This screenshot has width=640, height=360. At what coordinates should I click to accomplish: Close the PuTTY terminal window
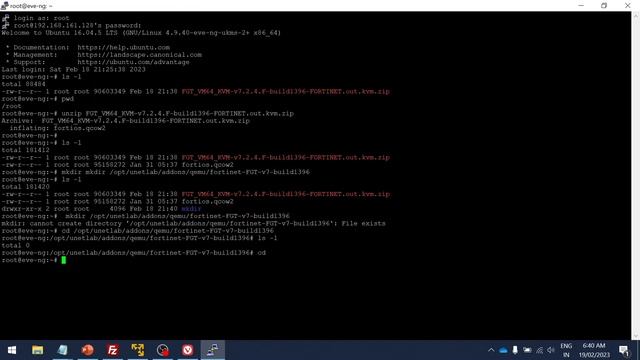(x=628, y=5)
